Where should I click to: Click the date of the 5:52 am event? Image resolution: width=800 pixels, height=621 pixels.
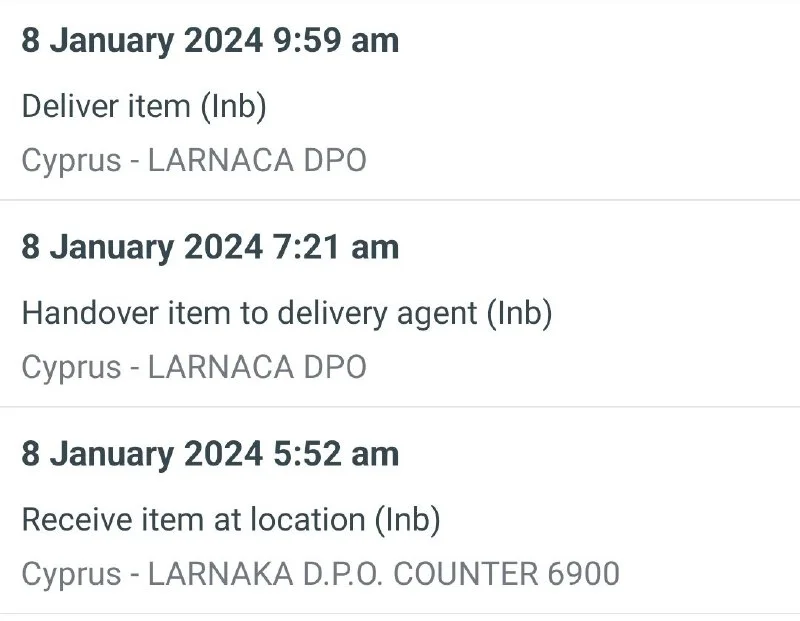142,454
